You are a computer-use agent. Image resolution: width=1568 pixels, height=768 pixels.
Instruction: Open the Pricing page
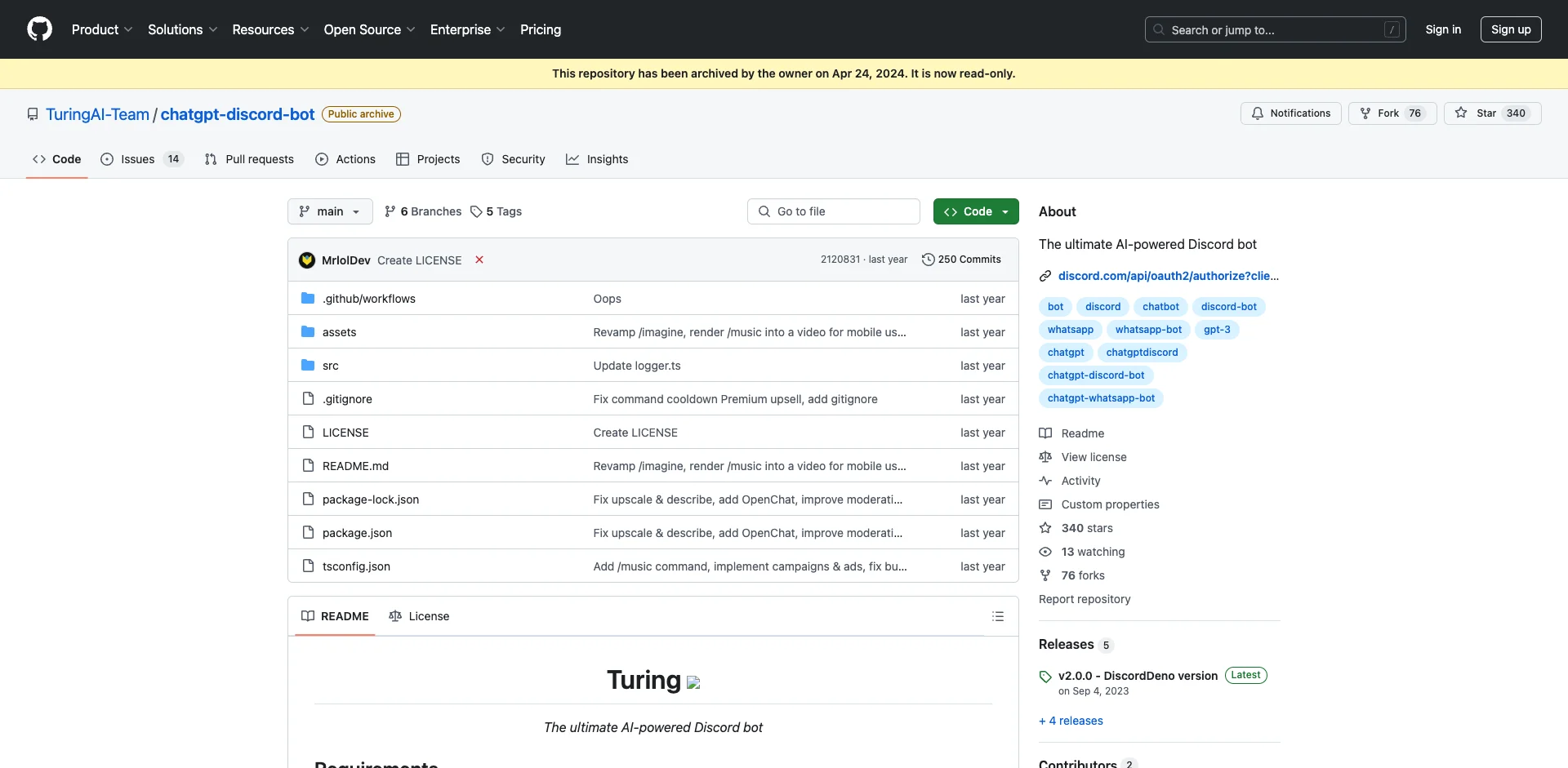[541, 29]
